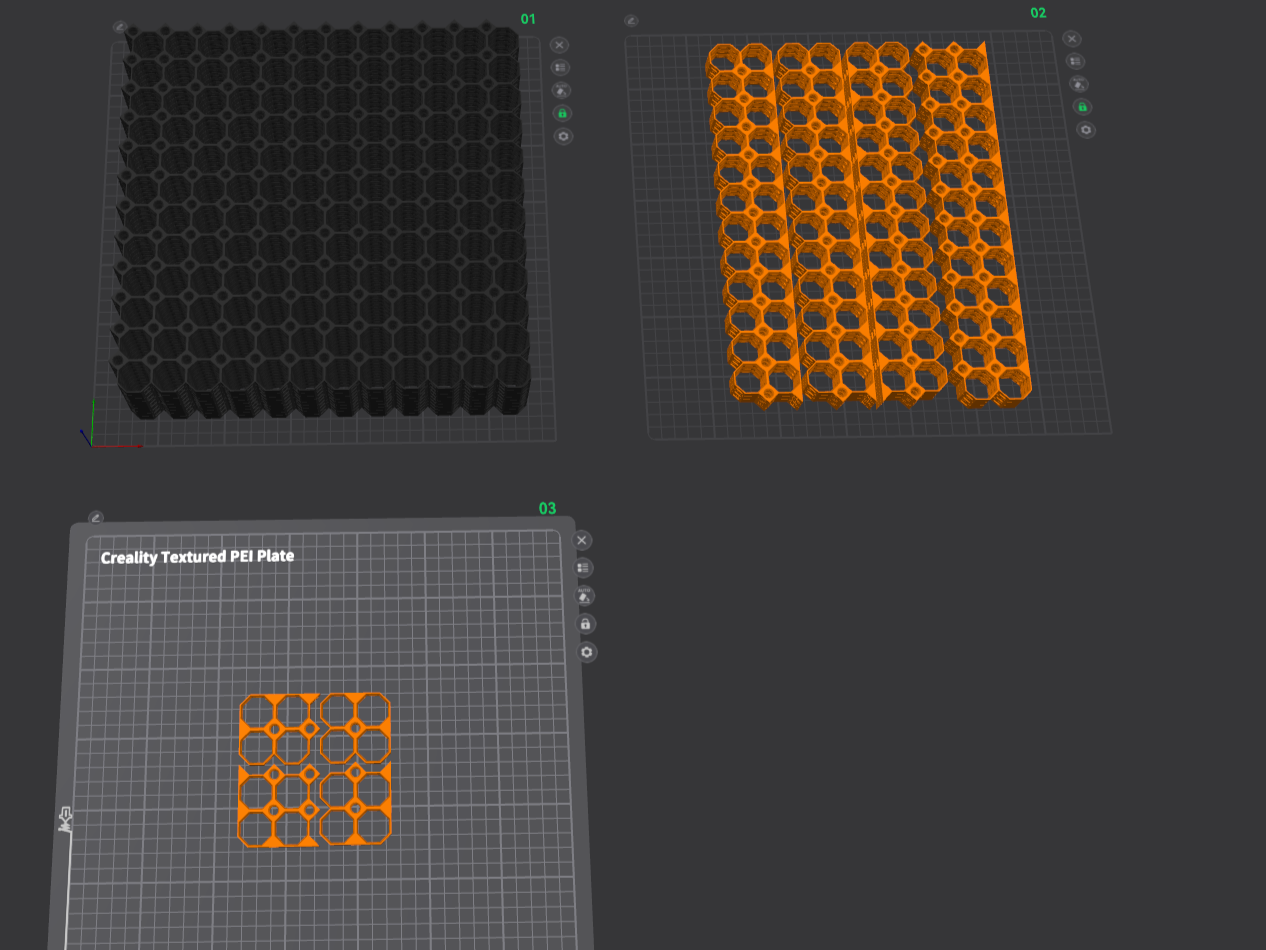This screenshot has width=1266, height=950.
Task: Toggle the green lock on plate 01
Action: coord(562,114)
